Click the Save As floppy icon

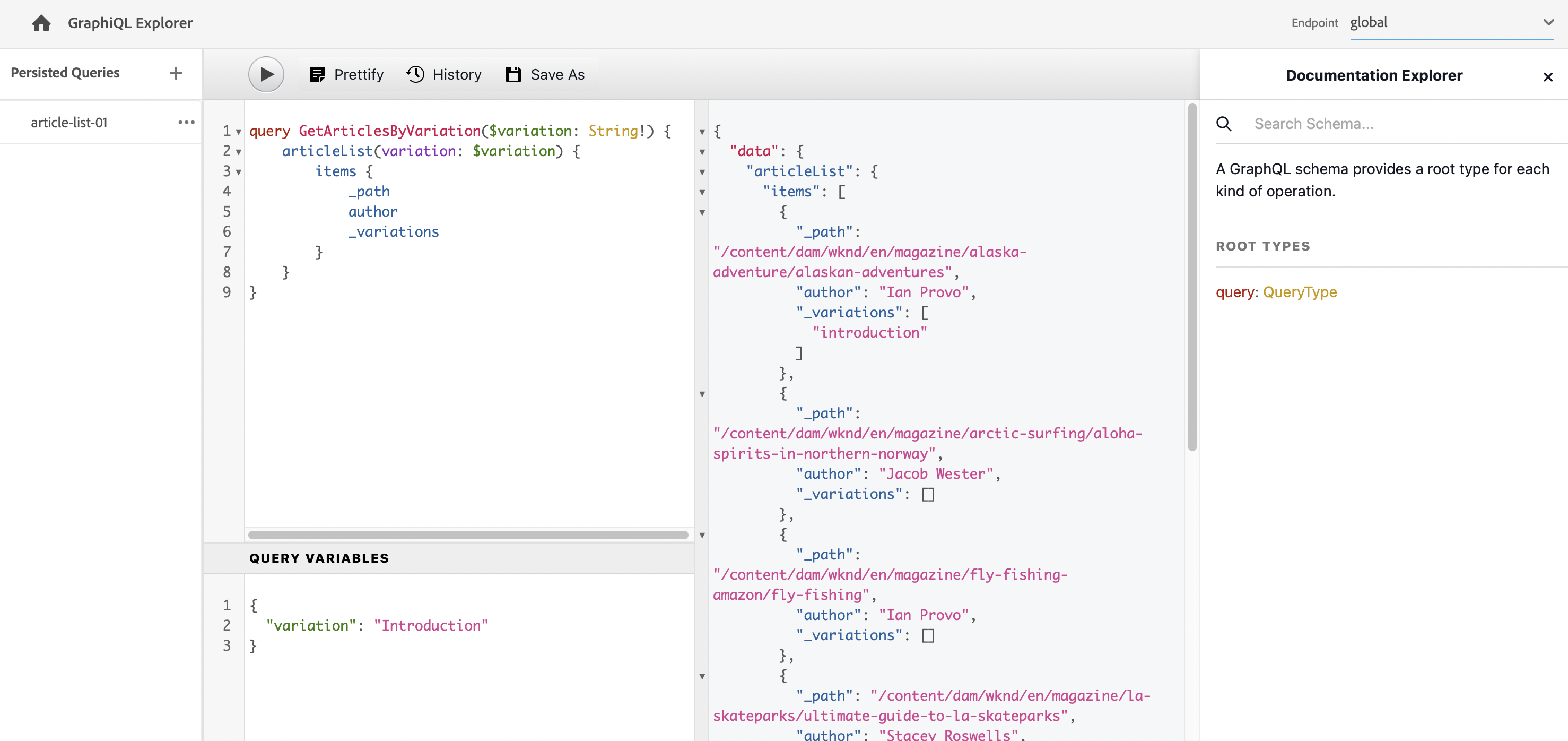coord(513,74)
